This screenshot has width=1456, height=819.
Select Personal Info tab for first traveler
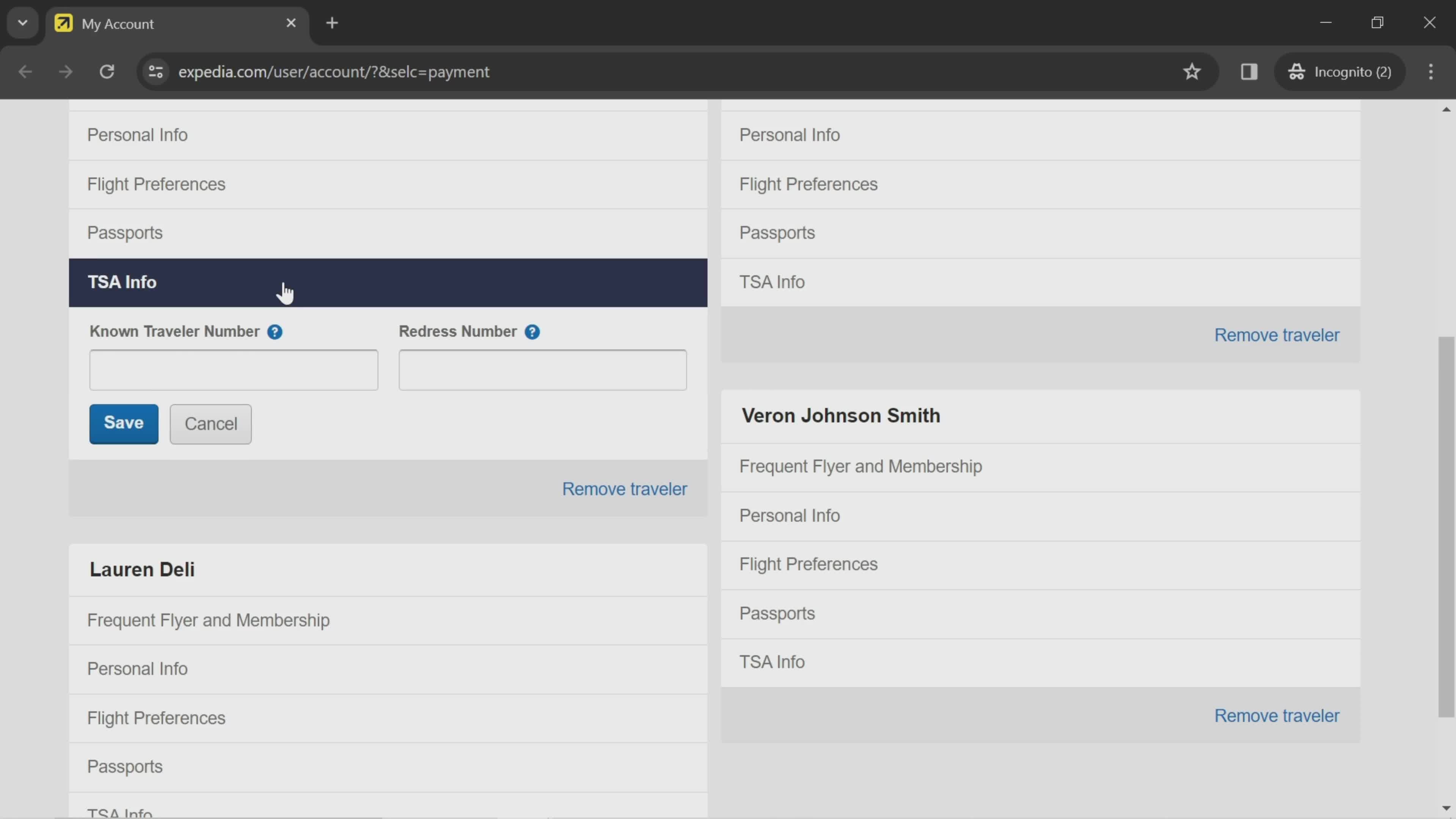click(x=138, y=134)
